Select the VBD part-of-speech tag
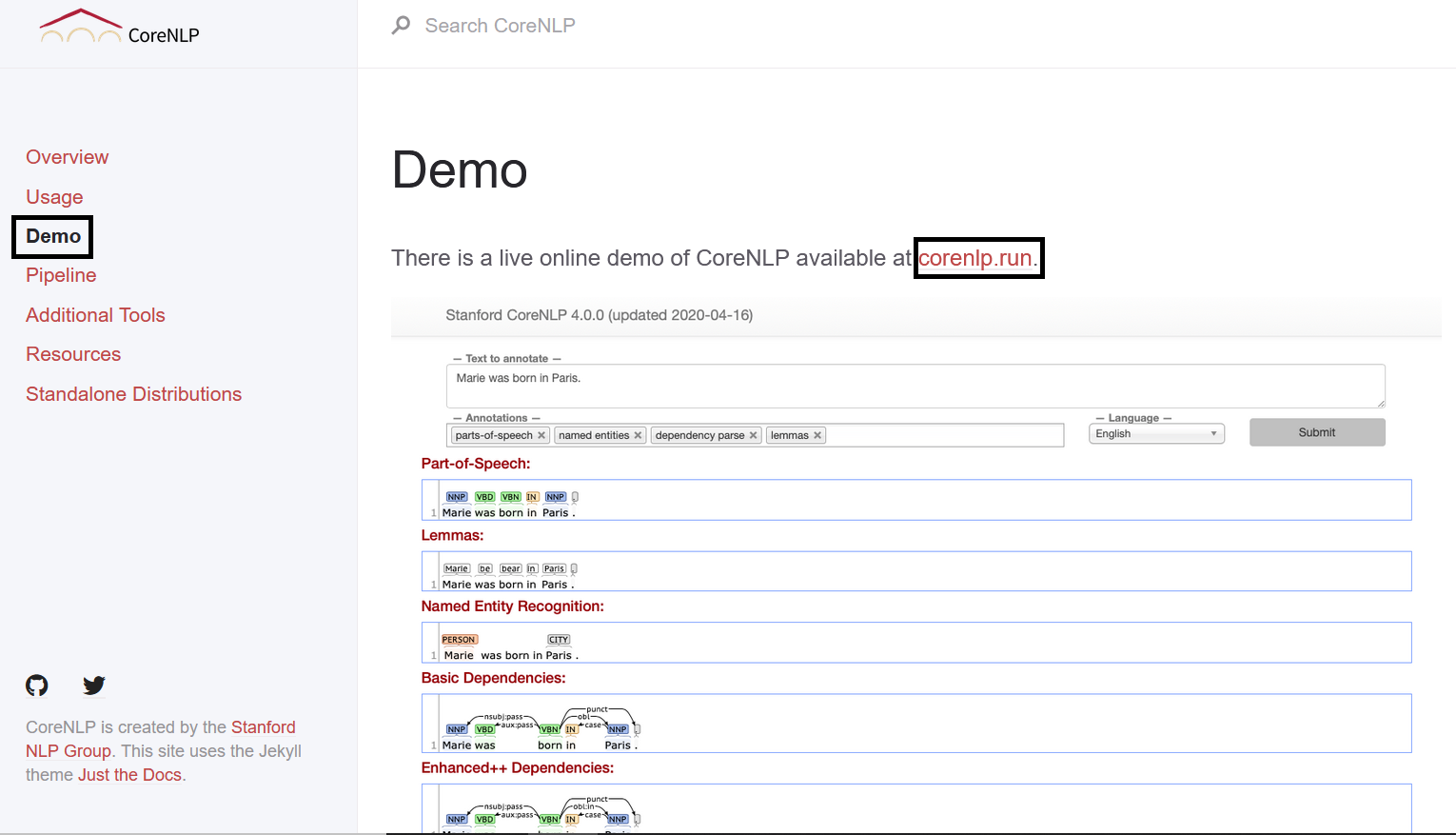Screen dimensions: 1456x835 [483, 496]
